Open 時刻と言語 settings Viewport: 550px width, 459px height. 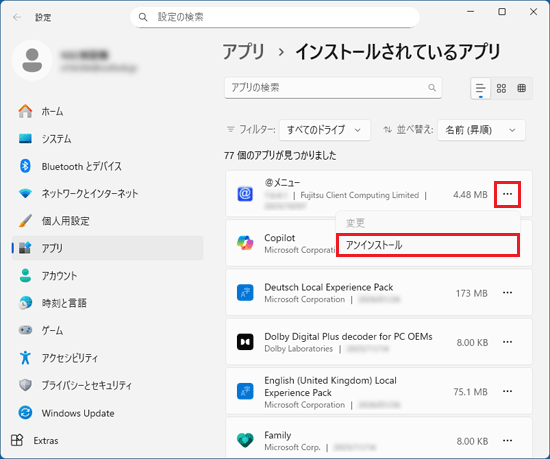[x=107, y=303]
